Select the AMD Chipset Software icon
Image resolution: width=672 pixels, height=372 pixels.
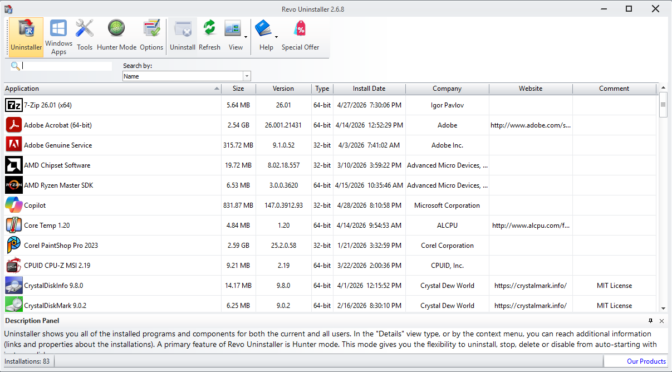[14, 165]
